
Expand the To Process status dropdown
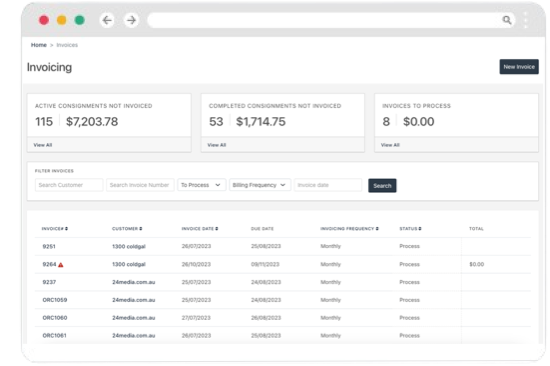(201, 185)
